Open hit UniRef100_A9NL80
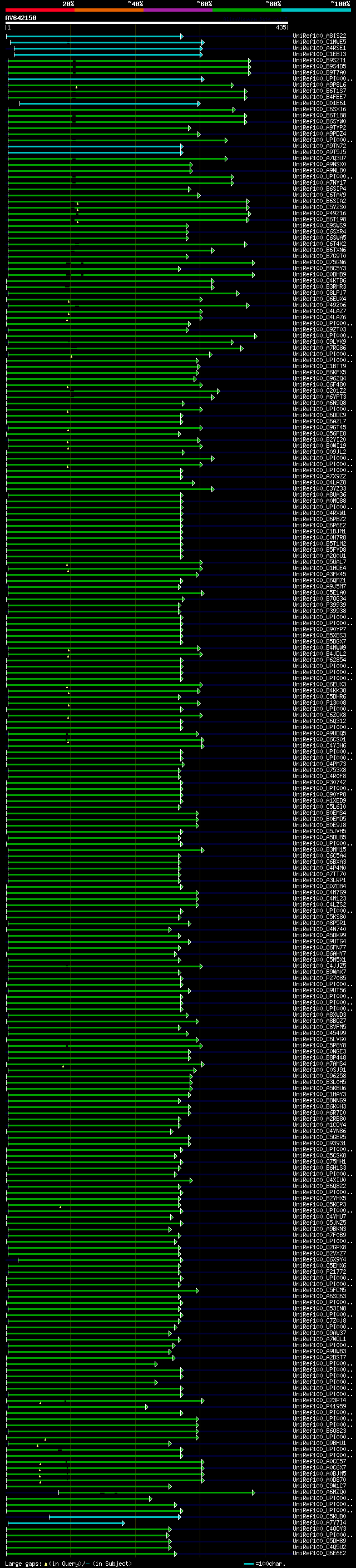This screenshot has height=1568, width=356. [x=319, y=170]
